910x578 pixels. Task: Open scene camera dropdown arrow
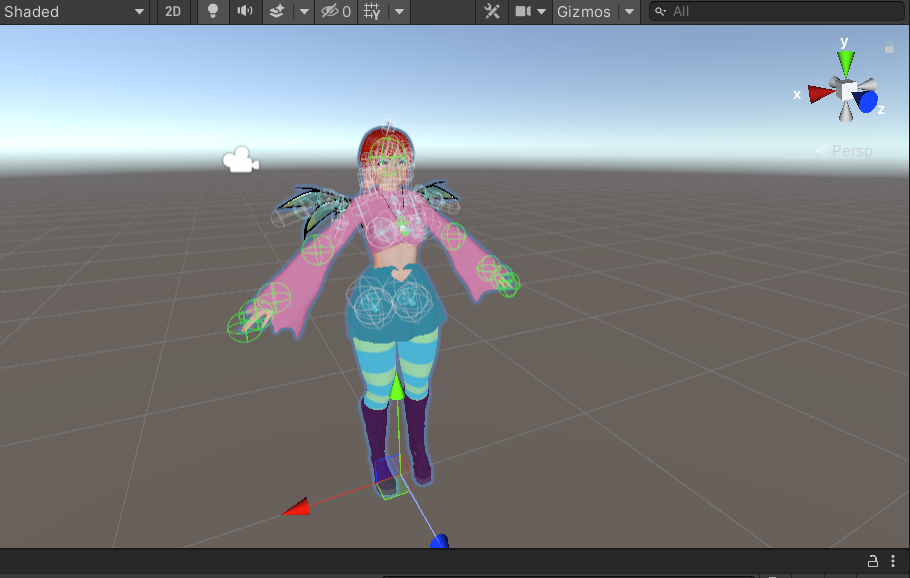(541, 12)
